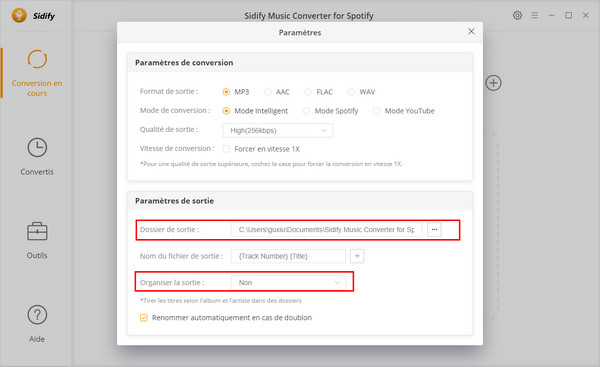Toggle Renommer automatiquement en cas de doublon

click(143, 318)
